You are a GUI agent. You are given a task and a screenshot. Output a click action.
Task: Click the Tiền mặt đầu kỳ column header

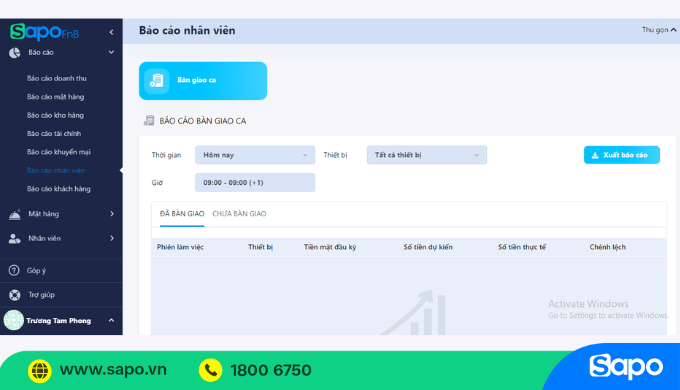point(330,247)
